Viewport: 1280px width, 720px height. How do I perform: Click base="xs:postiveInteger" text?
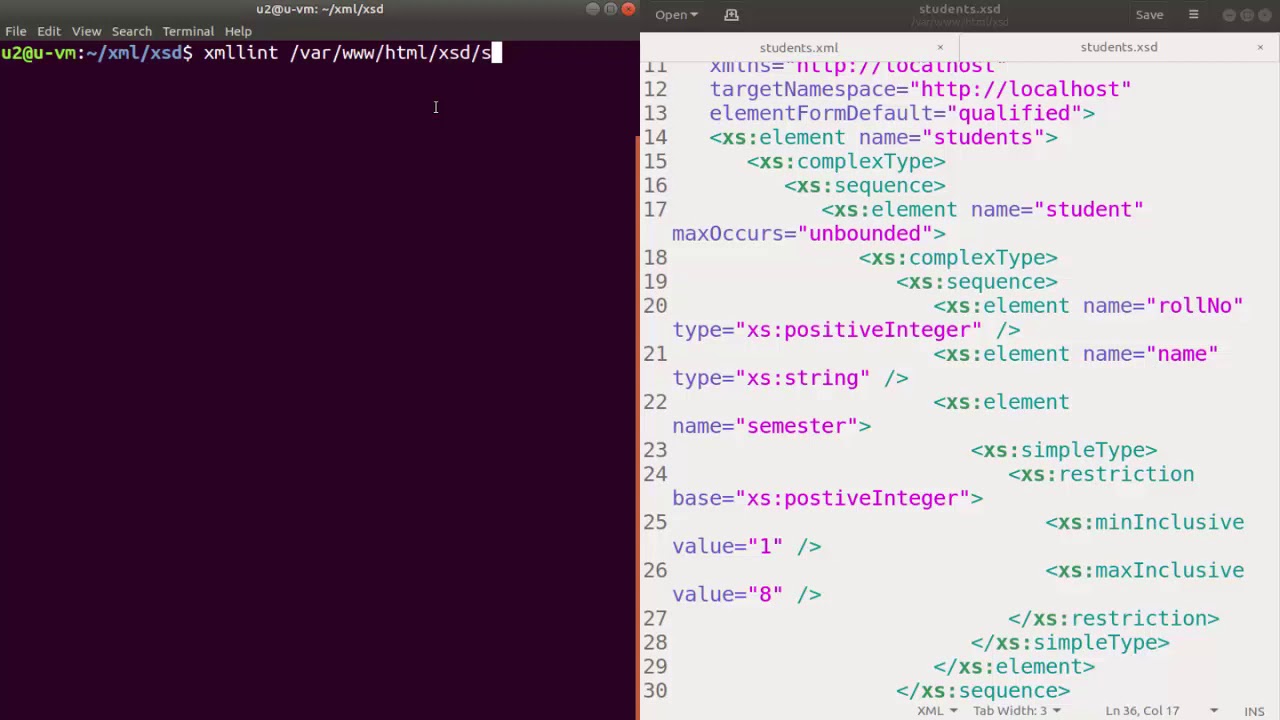point(821,497)
